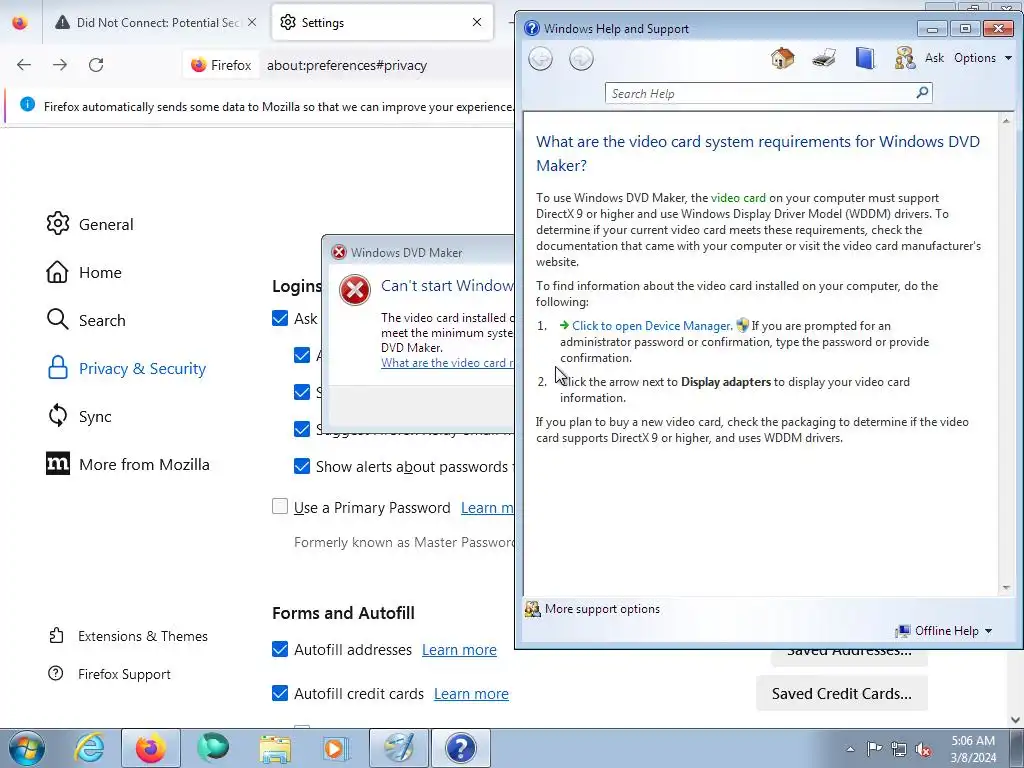This screenshot has height=768, width=1024.
Task: Open Sync settings icon in sidebar
Action: (x=57, y=415)
